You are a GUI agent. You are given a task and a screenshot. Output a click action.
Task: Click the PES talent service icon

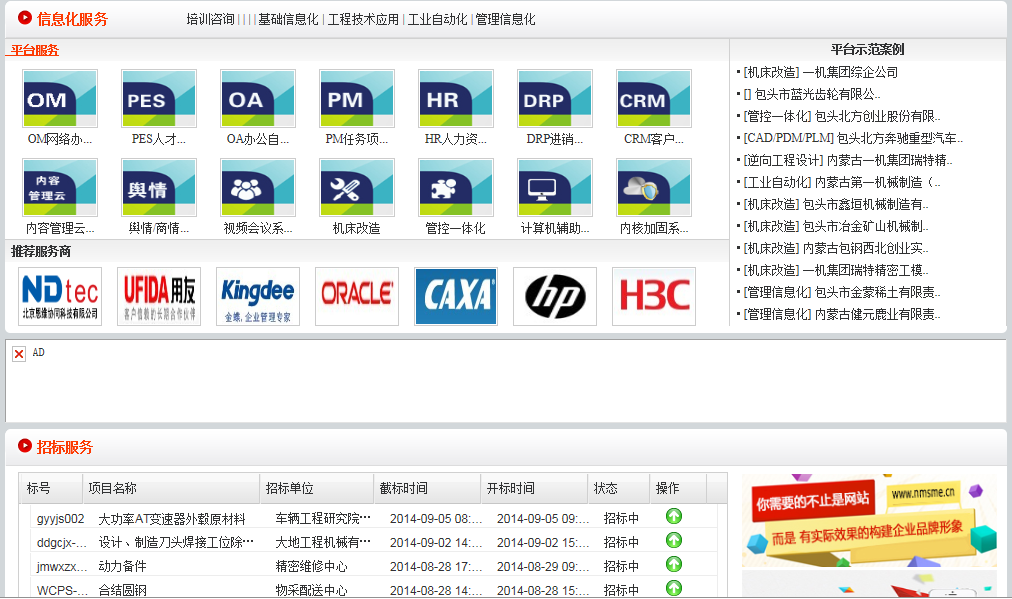[159, 99]
